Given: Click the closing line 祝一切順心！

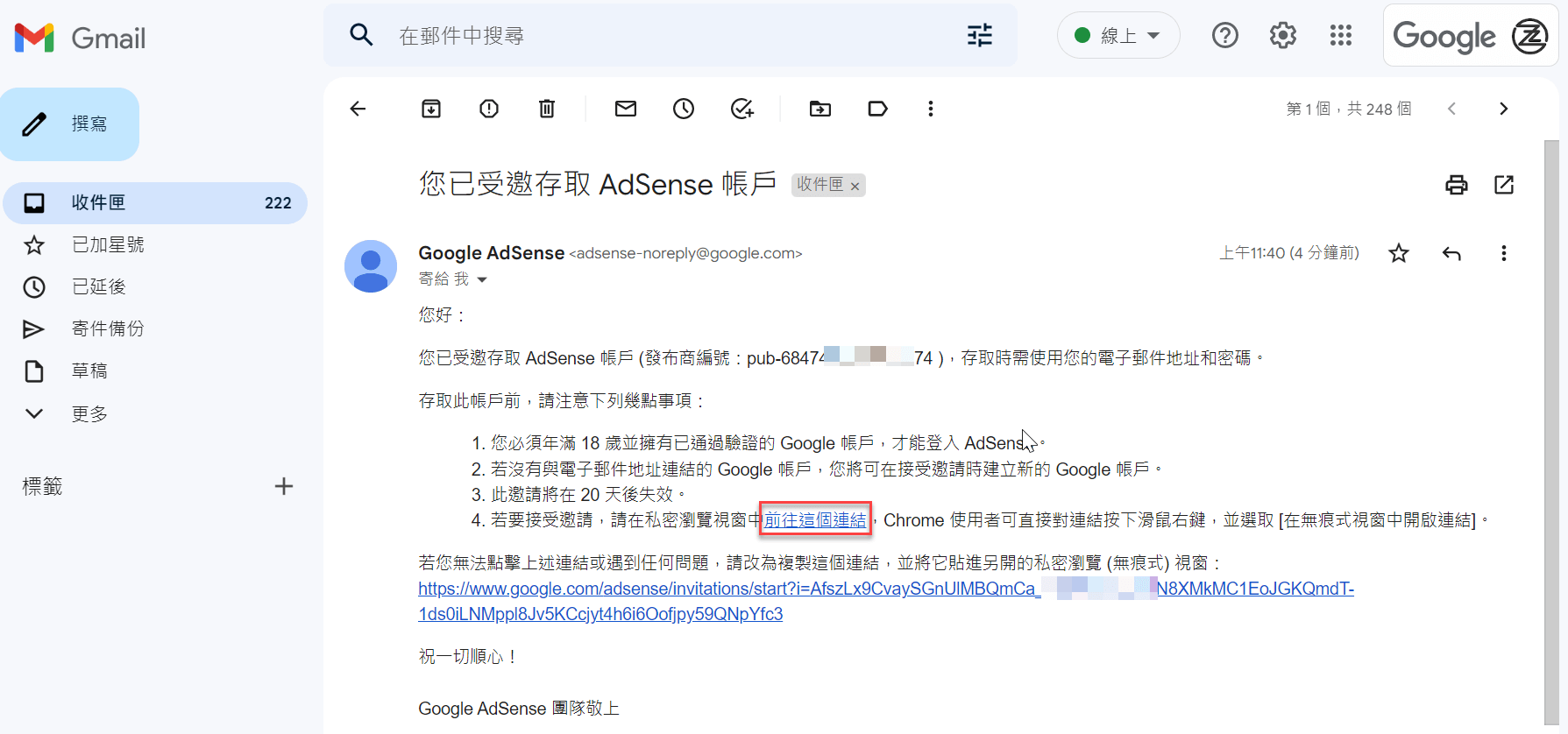Looking at the screenshot, I should [x=469, y=657].
